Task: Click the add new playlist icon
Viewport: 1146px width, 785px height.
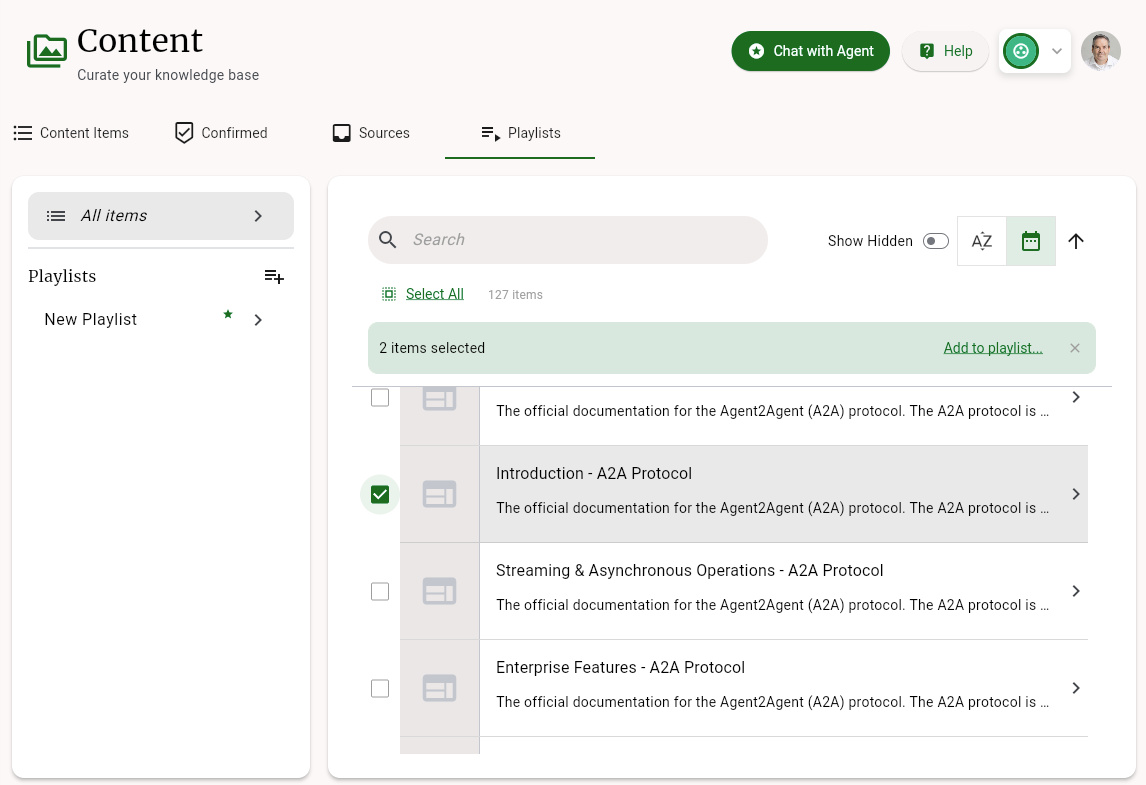Action: (274, 277)
